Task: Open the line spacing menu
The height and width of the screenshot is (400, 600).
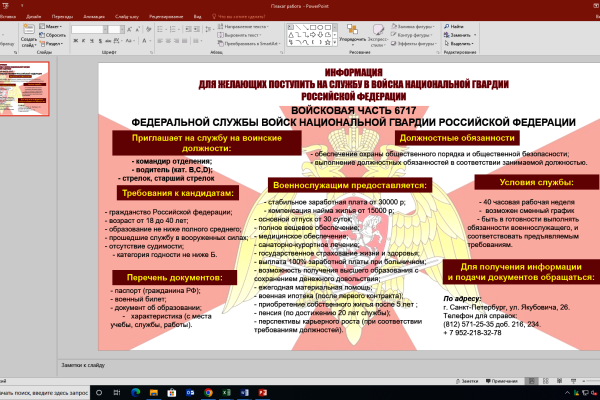Action: pos(208,29)
